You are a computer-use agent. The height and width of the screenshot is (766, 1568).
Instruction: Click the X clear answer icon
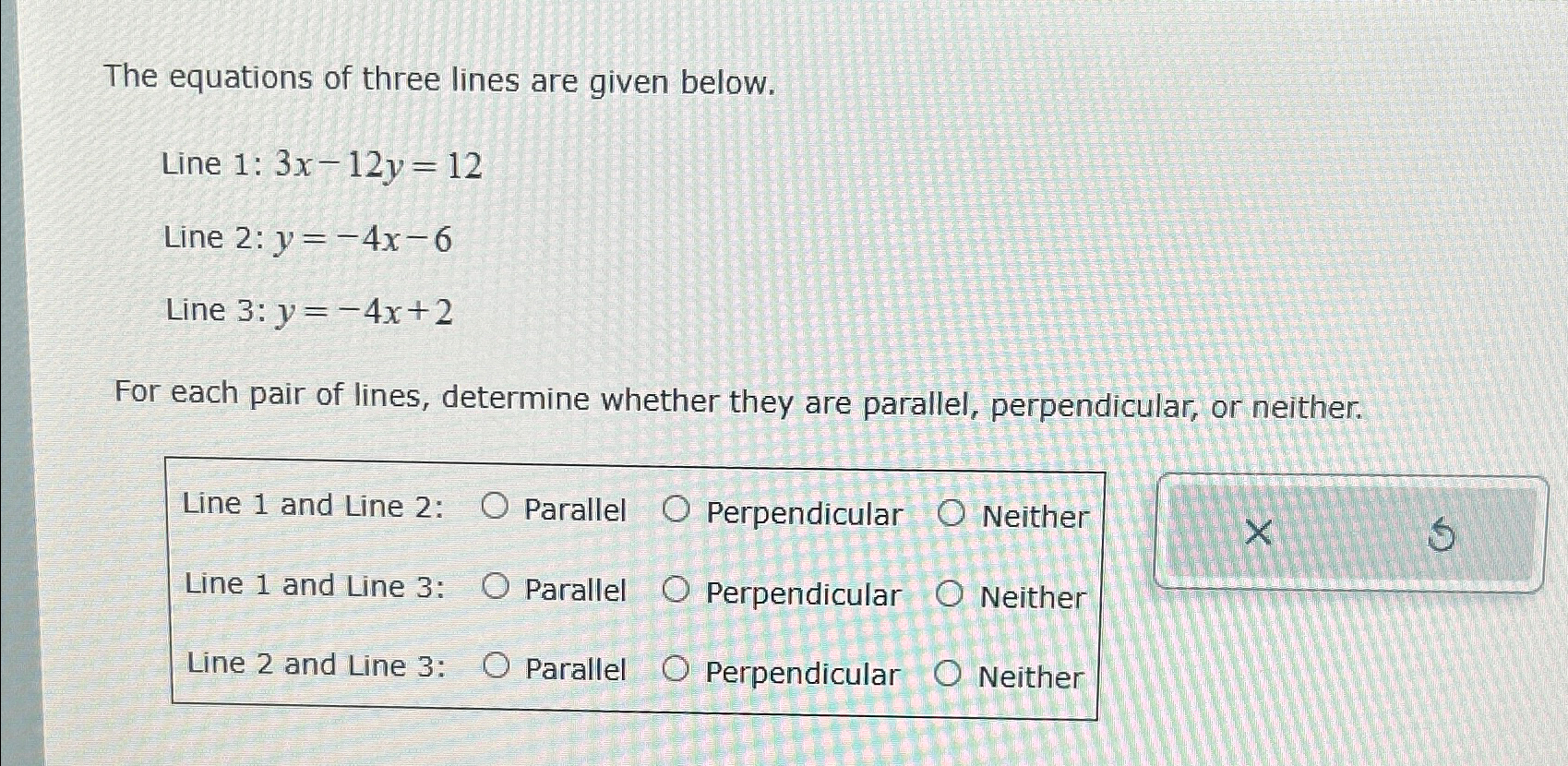point(1257,531)
